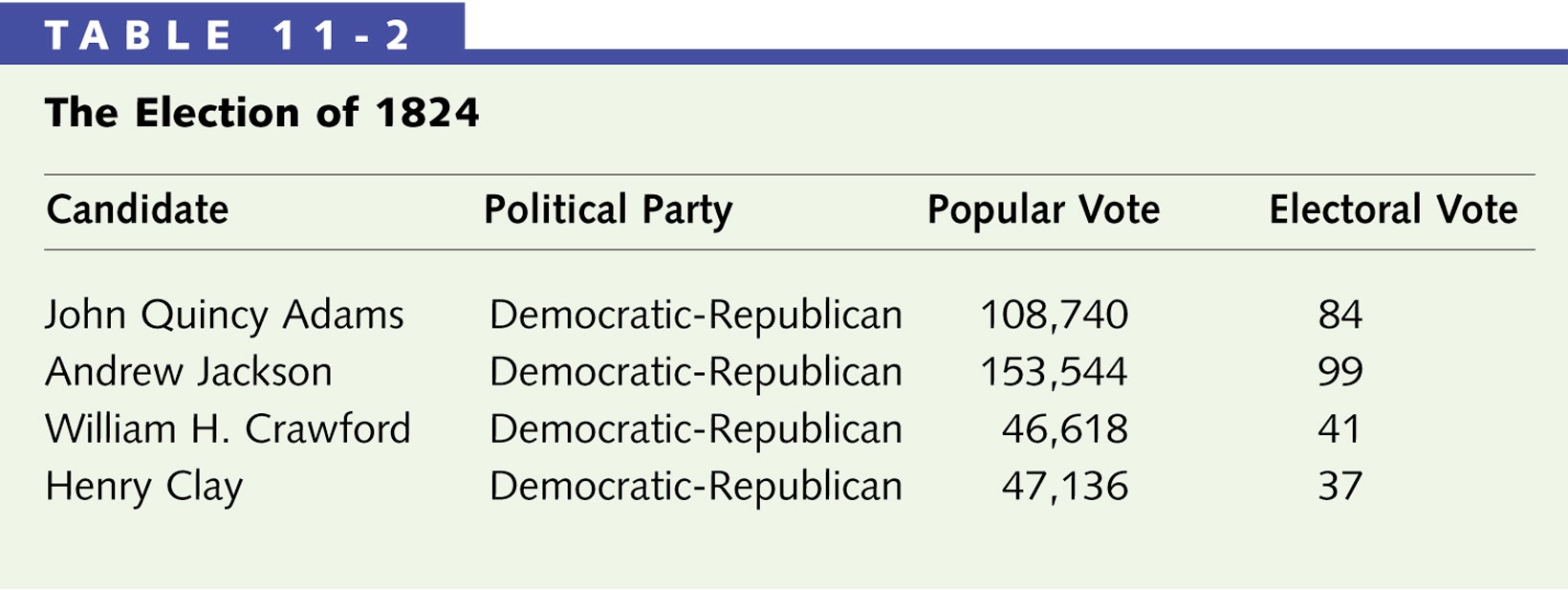Select The Election of 1824 title

pos(262,113)
